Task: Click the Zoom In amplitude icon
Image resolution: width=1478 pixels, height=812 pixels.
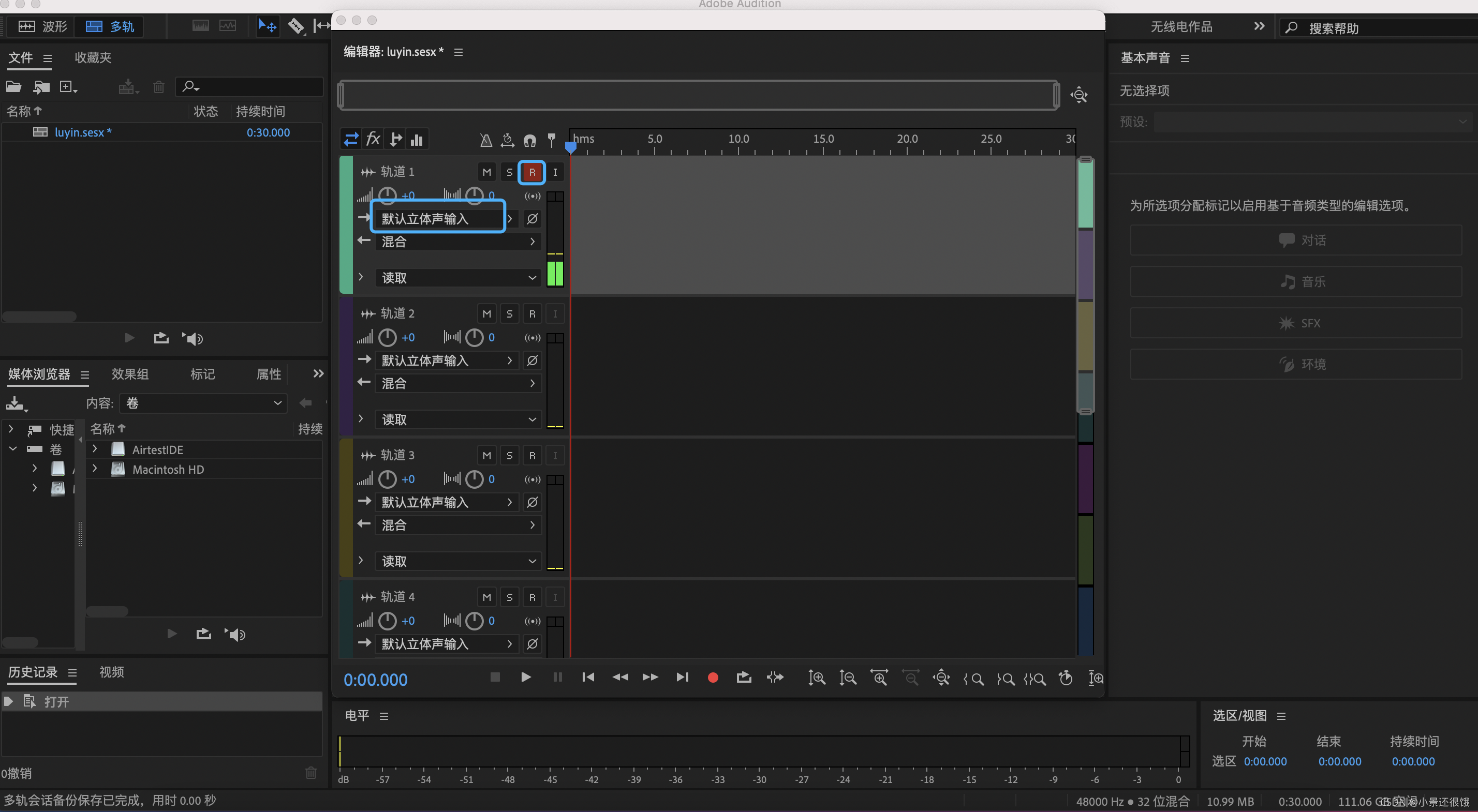Action: [817, 678]
